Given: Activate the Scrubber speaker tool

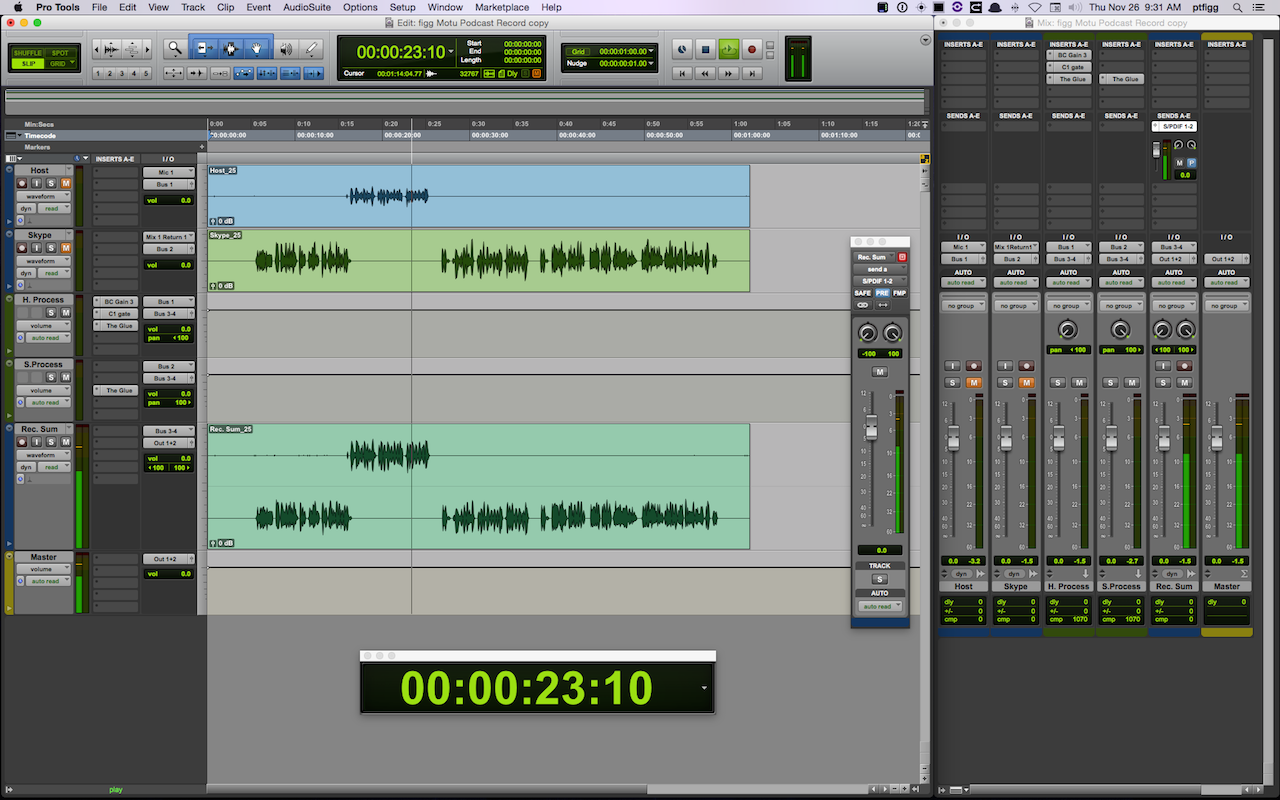Looking at the screenshot, I should [x=286, y=48].
